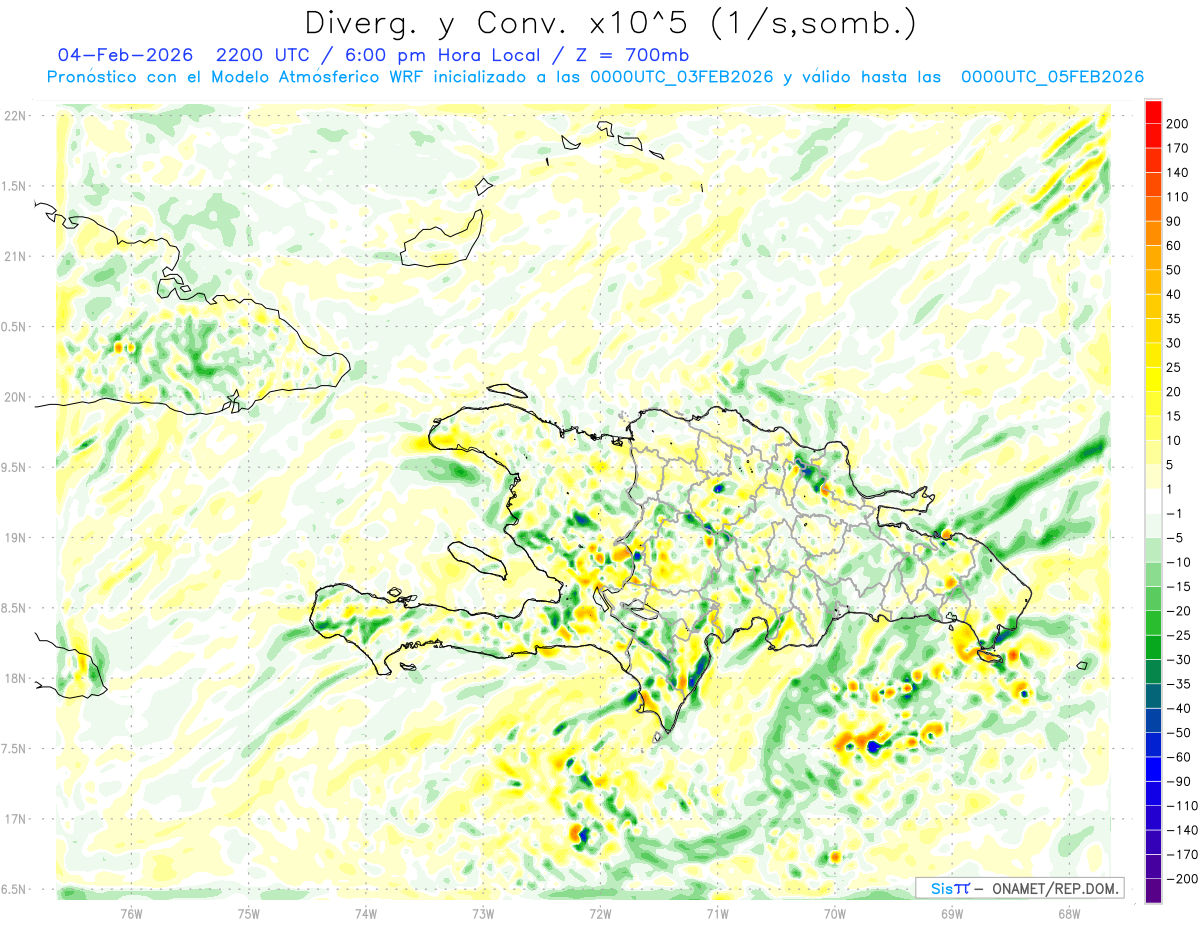Click the 69W longitude label

coord(951,913)
